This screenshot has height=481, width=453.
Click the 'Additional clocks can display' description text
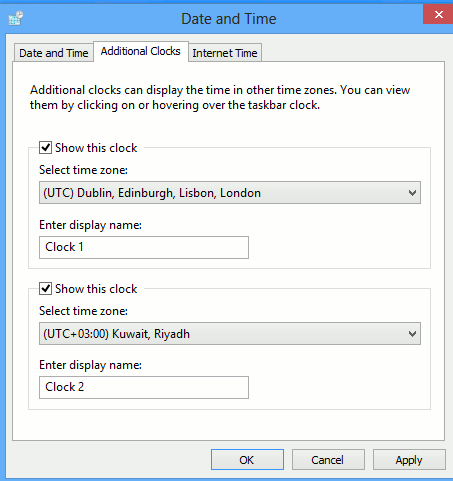pyautogui.click(x=220, y=97)
